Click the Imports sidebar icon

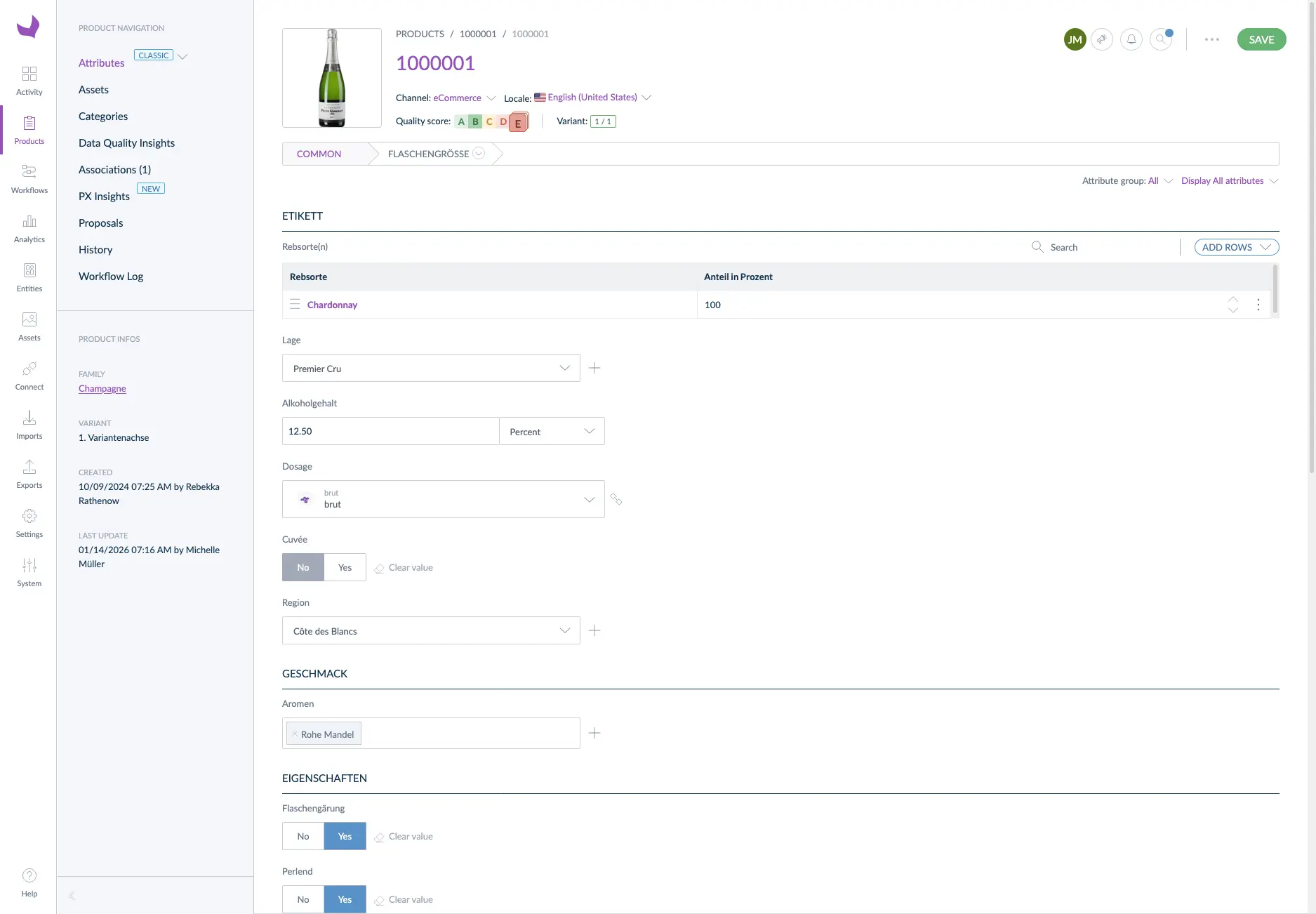coord(29,425)
